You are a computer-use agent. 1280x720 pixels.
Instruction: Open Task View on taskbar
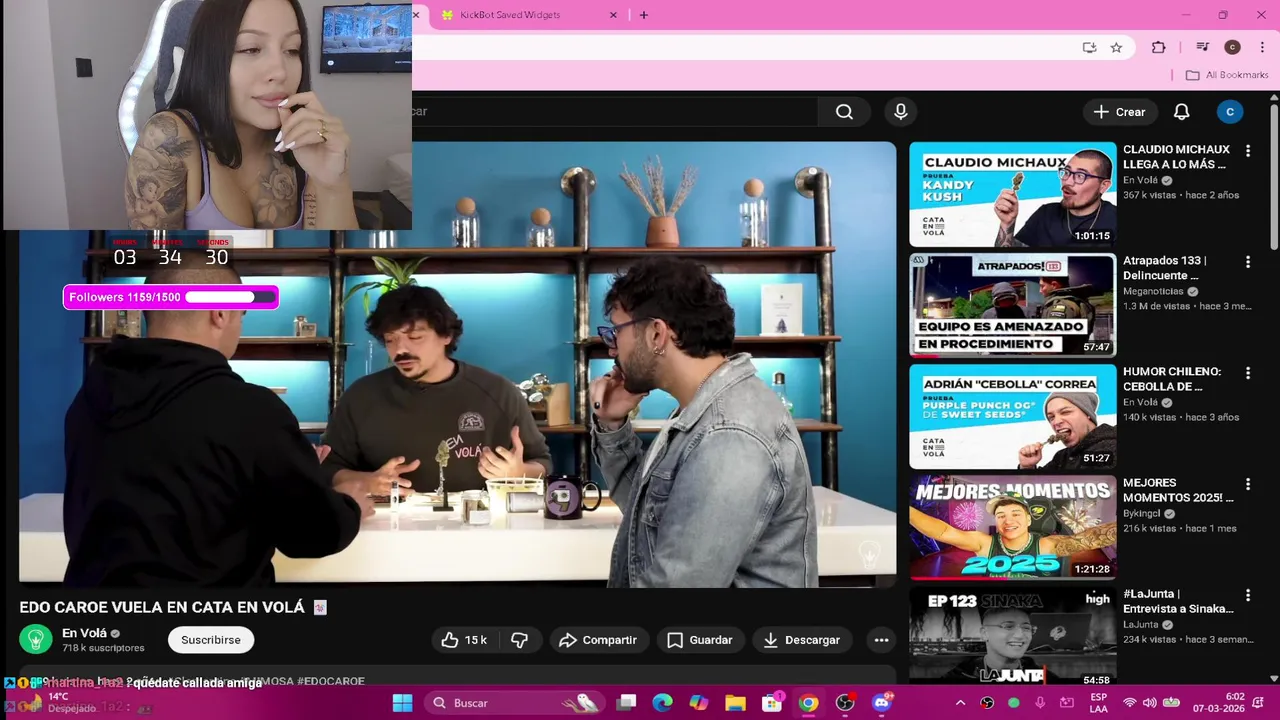626,703
